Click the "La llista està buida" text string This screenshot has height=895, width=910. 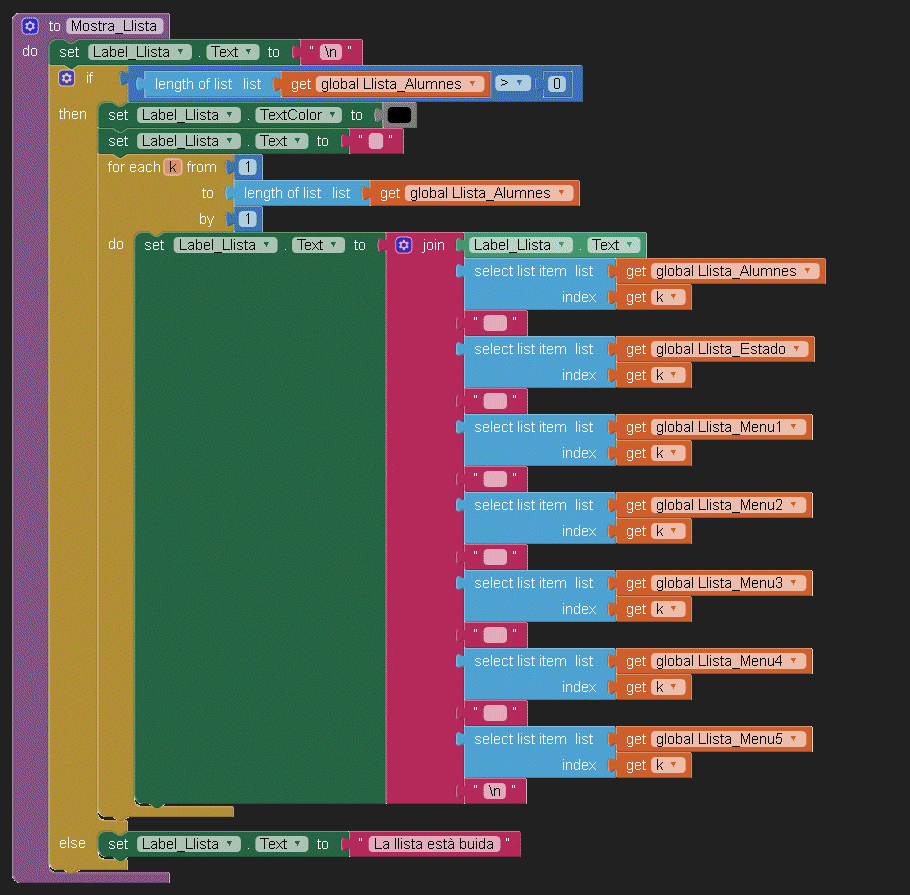[435, 844]
